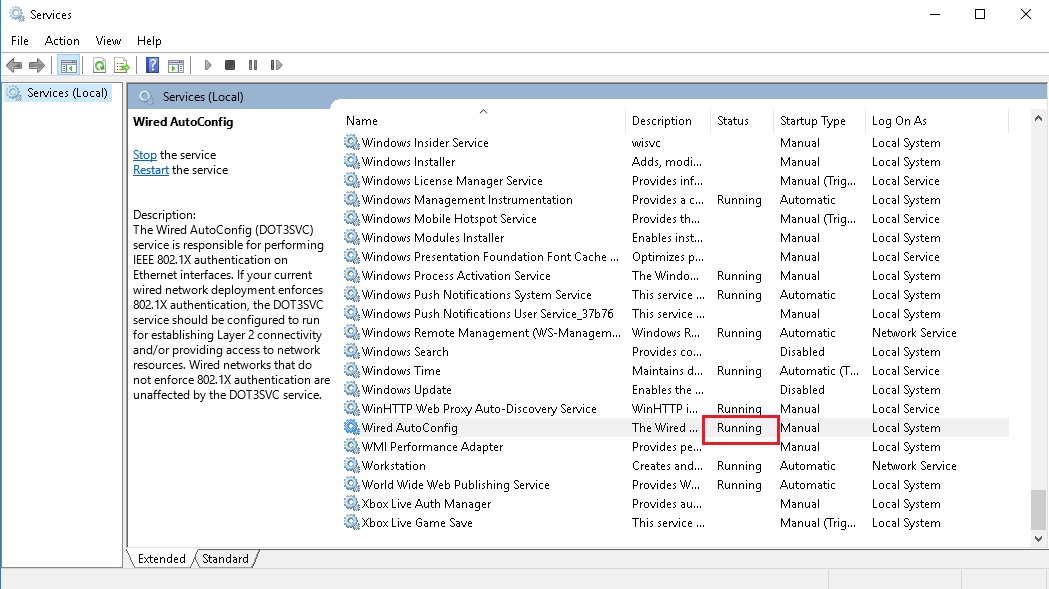Click the Pause Service toolbar icon

coord(253,65)
